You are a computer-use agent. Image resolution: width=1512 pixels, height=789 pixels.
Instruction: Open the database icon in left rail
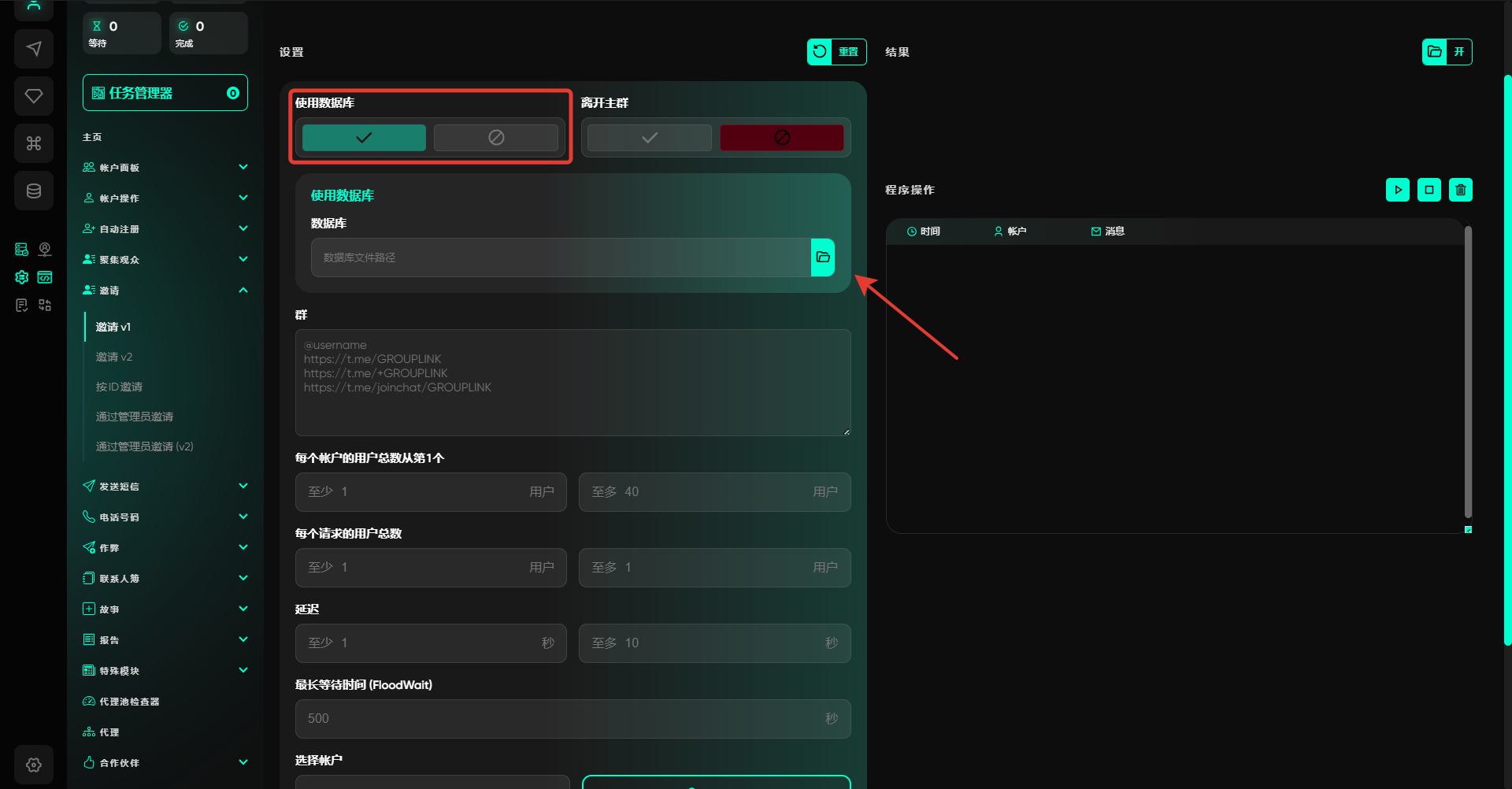pyautogui.click(x=34, y=191)
